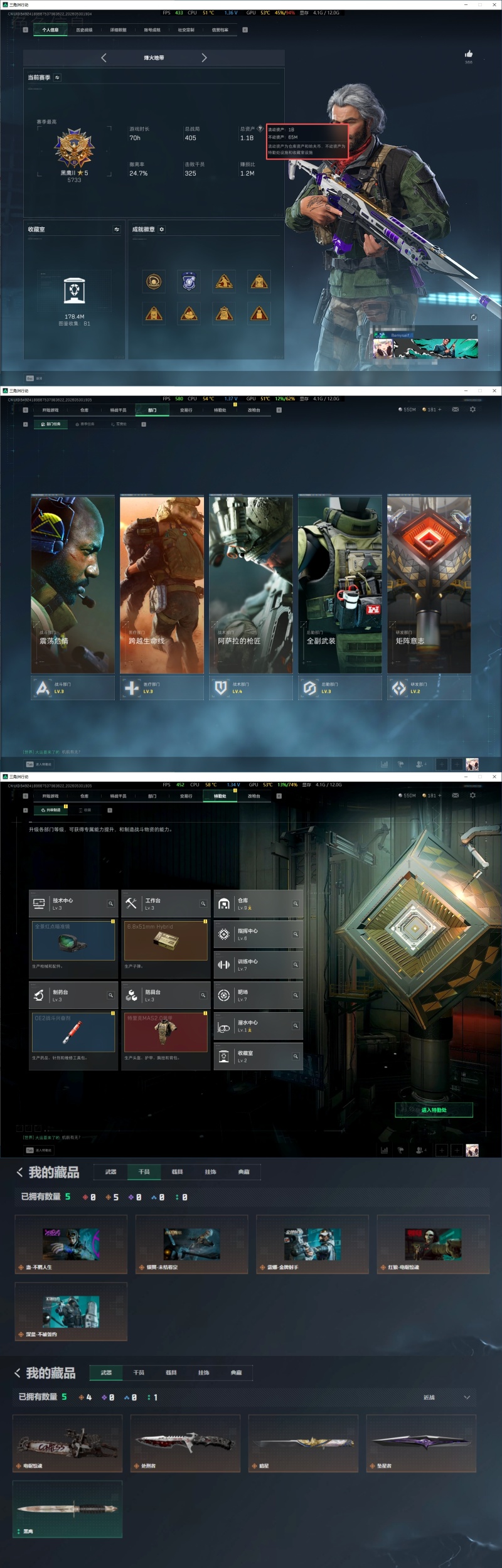This screenshot has height=1568, width=502.
Task: Click the question mark beside 总资产
Action: point(260,129)
